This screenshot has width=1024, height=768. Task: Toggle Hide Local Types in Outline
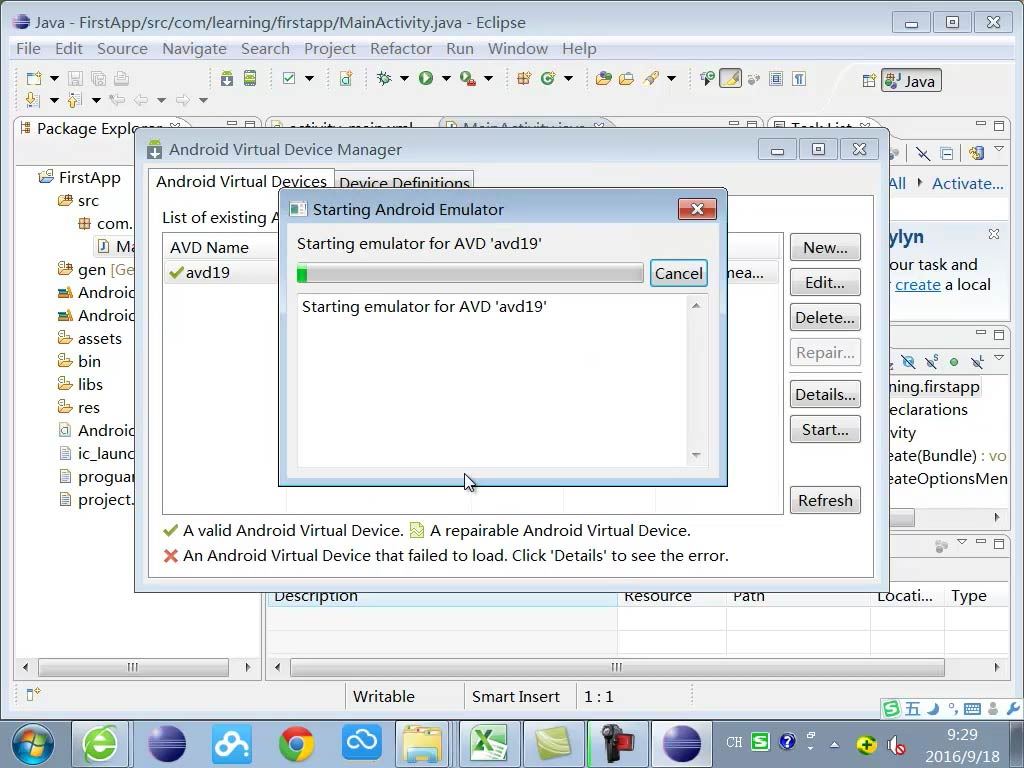tap(977, 362)
